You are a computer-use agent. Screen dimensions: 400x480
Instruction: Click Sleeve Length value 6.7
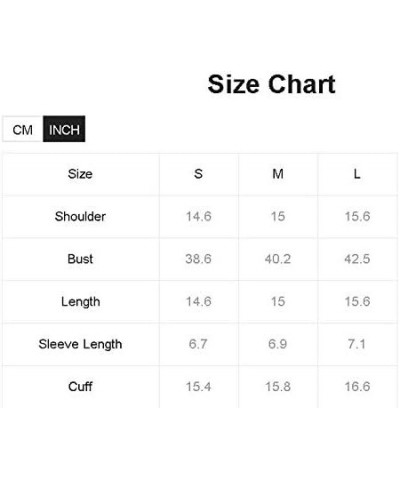198,344
